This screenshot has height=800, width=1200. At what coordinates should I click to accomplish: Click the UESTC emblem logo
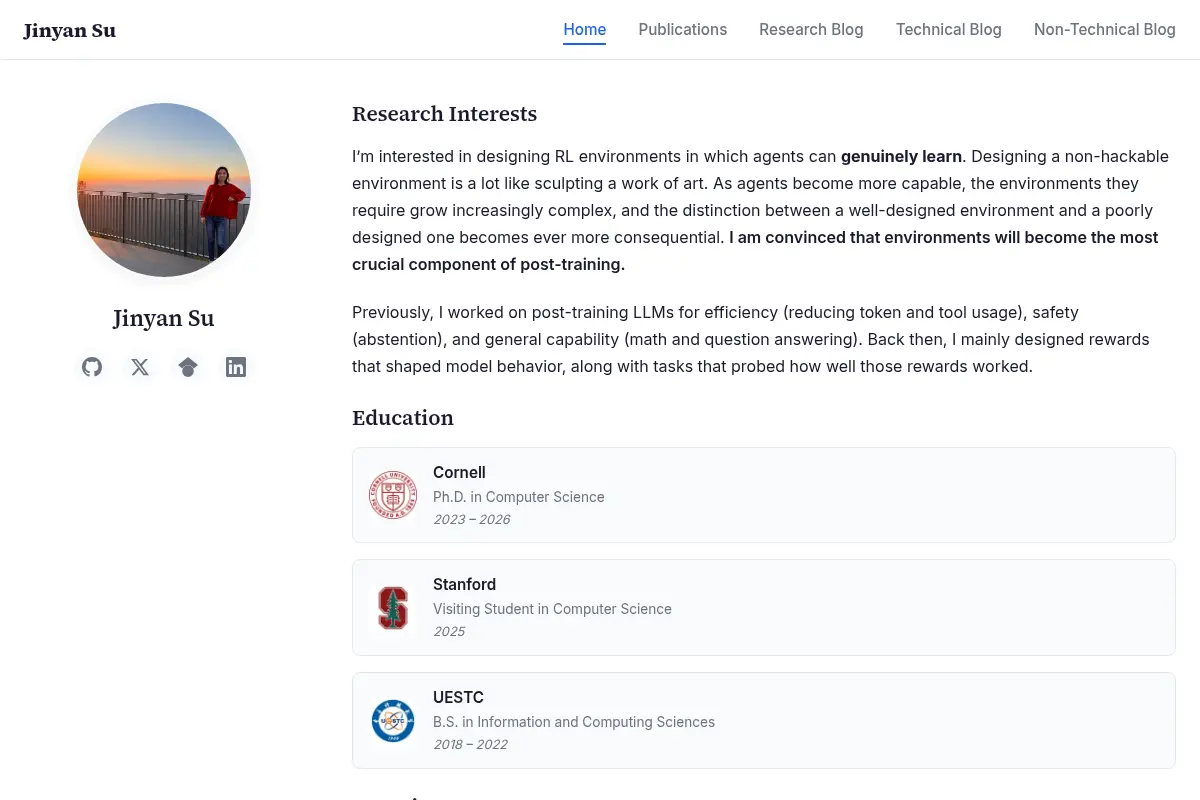[x=393, y=720]
